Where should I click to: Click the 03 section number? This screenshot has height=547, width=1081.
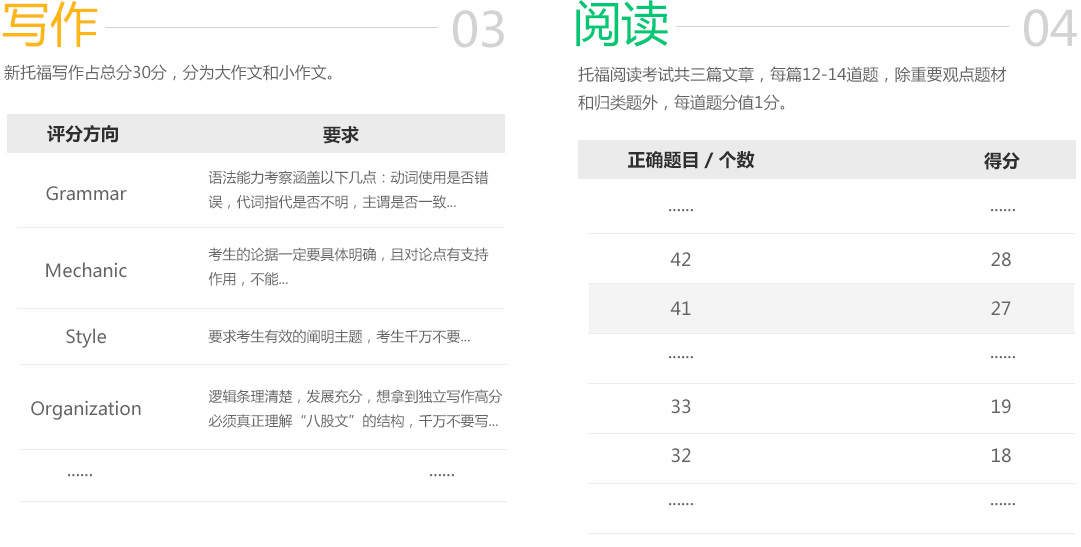click(x=478, y=30)
